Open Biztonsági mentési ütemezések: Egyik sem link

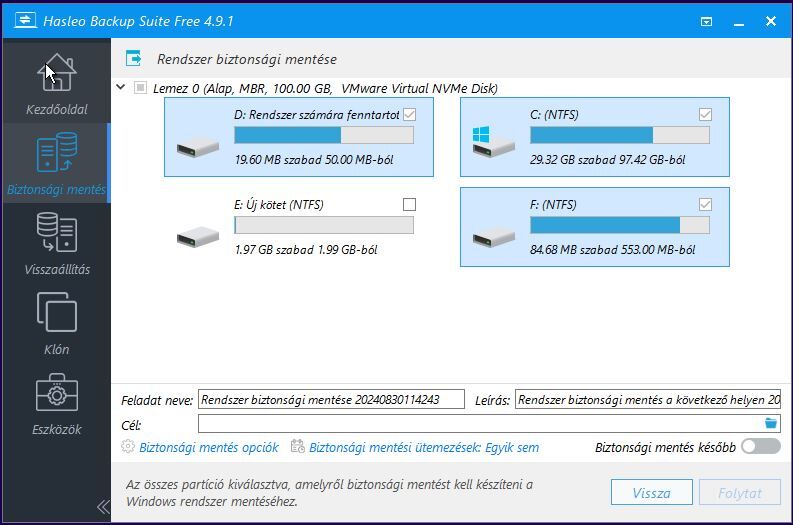424,448
